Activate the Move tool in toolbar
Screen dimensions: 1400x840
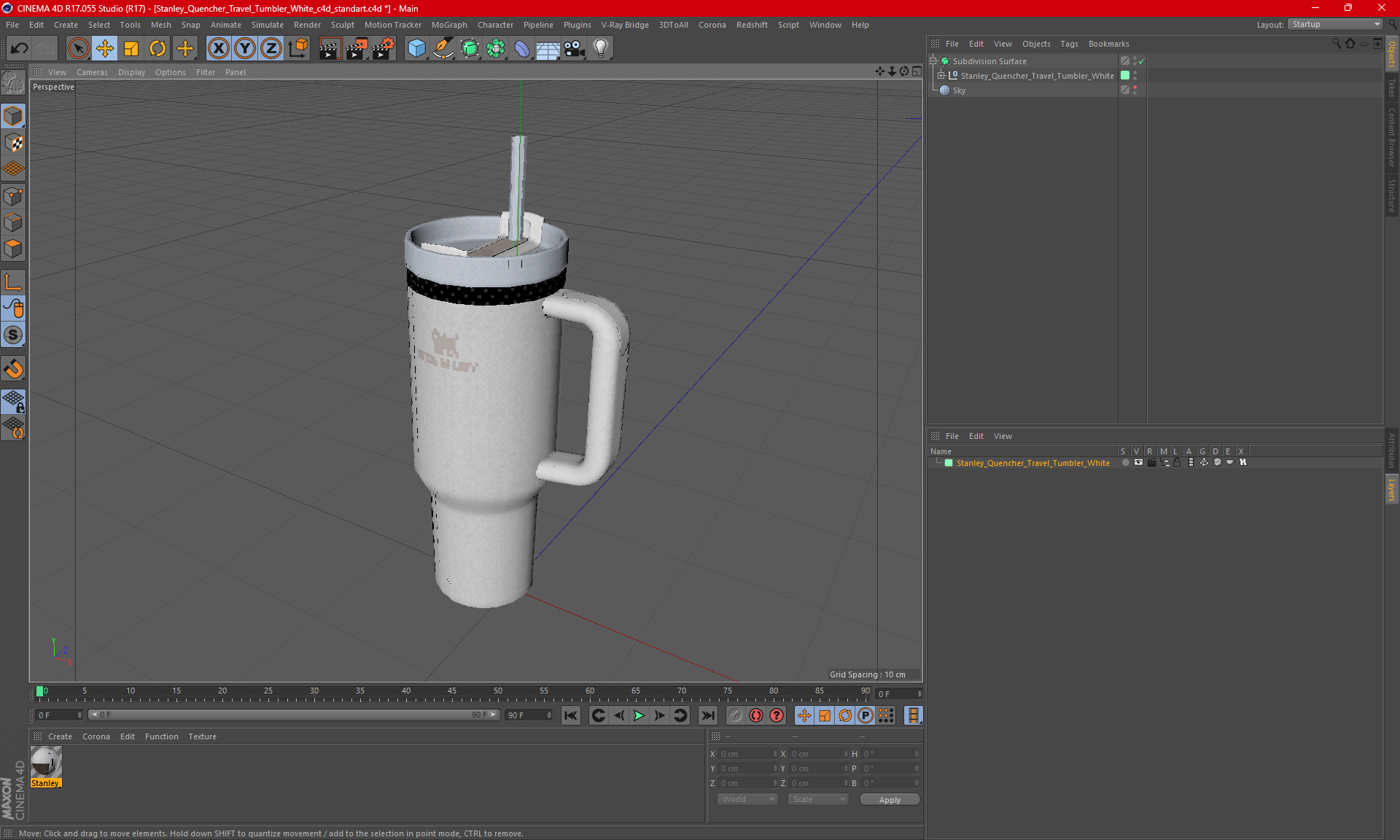point(105,49)
